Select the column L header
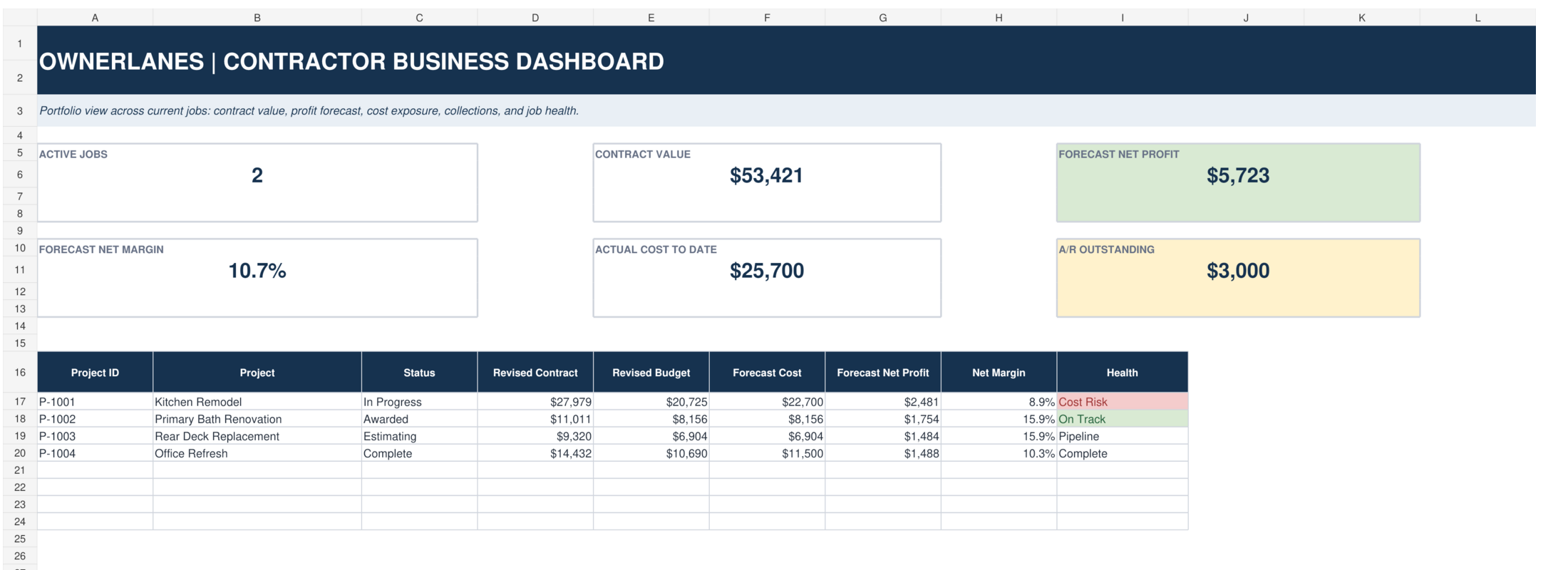This screenshot has width=1568, height=570. 1477,18
